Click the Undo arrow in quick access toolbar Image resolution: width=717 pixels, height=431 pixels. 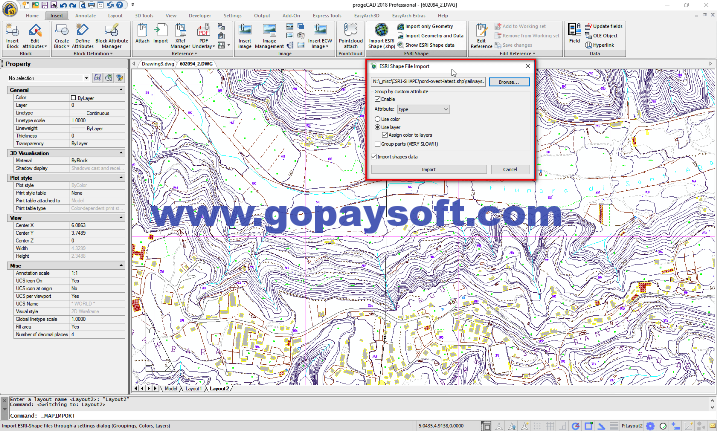tap(64, 5)
